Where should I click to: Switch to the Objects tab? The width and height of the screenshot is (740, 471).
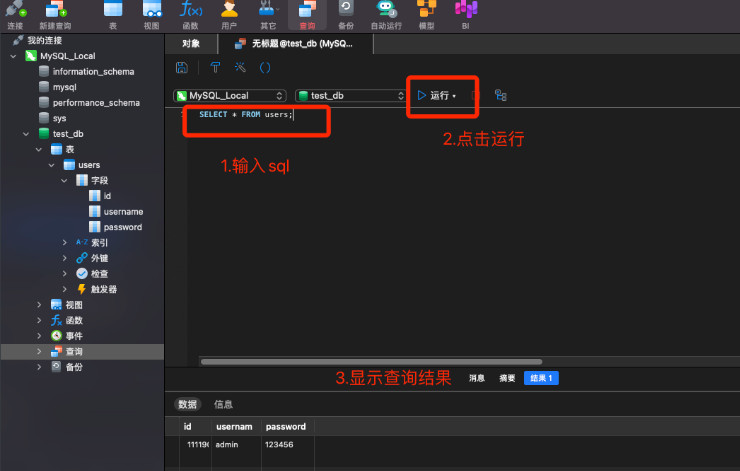[191, 43]
